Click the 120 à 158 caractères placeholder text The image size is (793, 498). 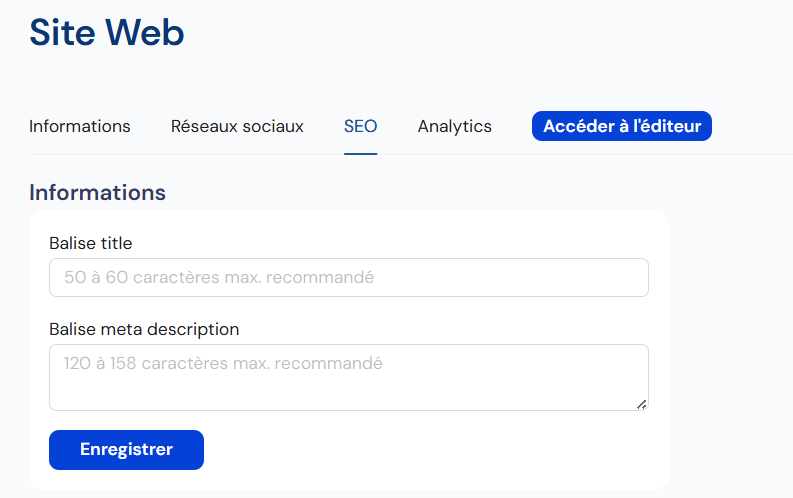point(223,363)
